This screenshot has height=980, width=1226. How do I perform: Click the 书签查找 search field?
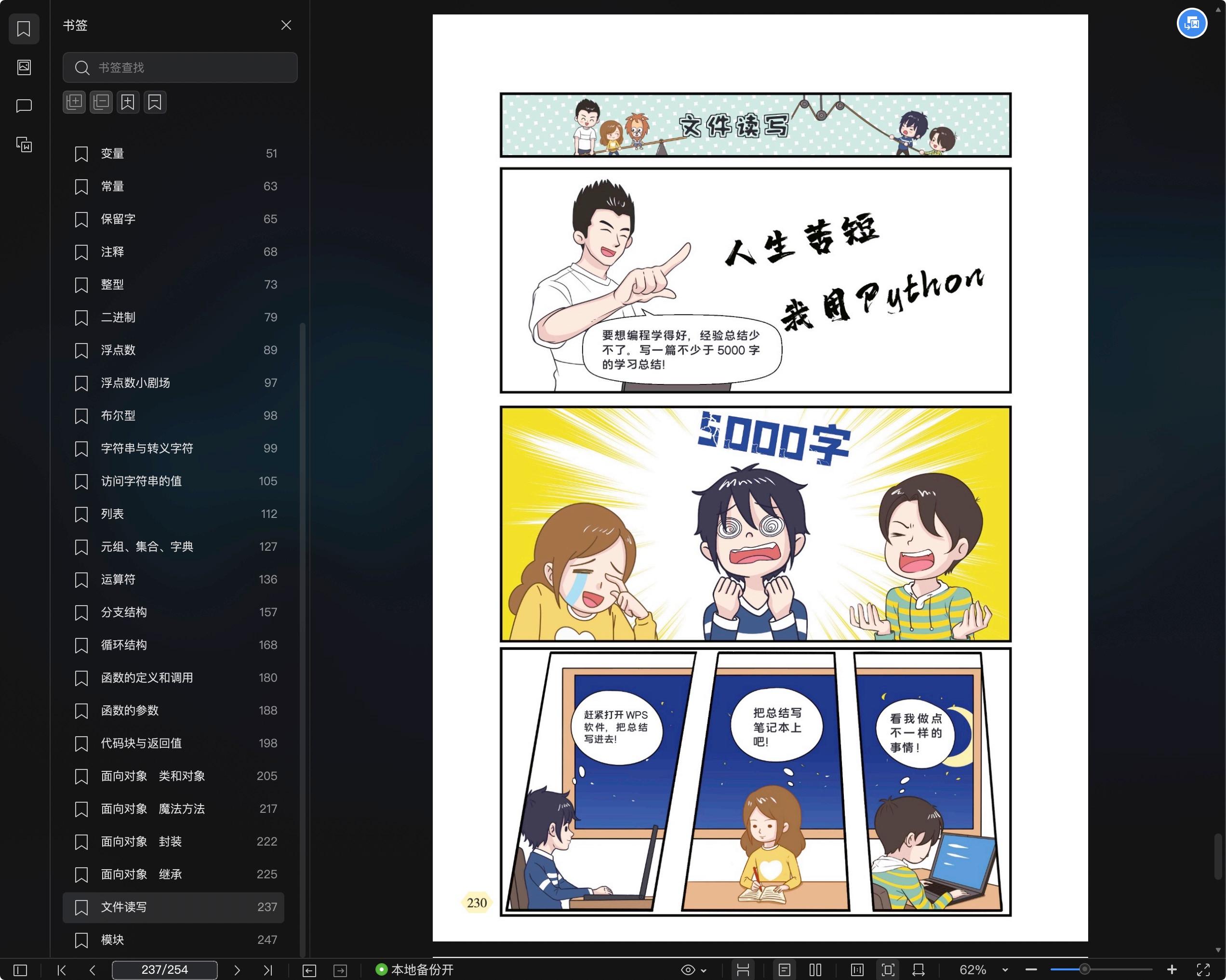[x=180, y=67]
